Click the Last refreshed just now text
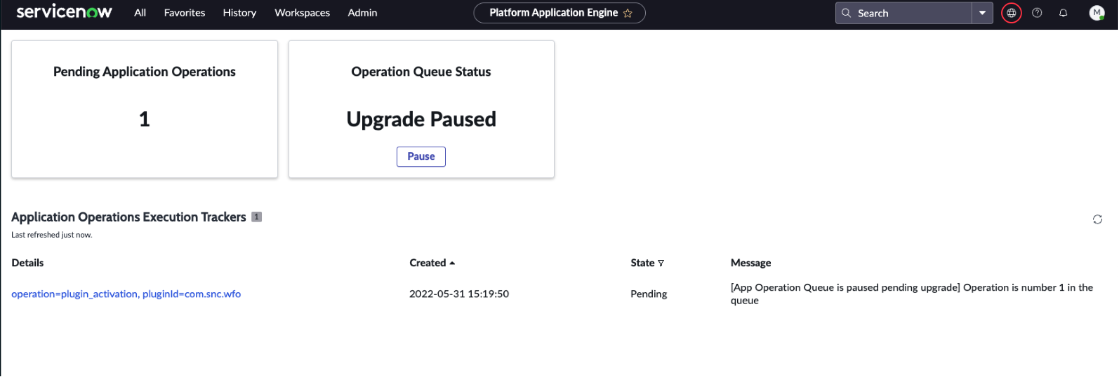This screenshot has width=1118, height=379. tap(52, 234)
